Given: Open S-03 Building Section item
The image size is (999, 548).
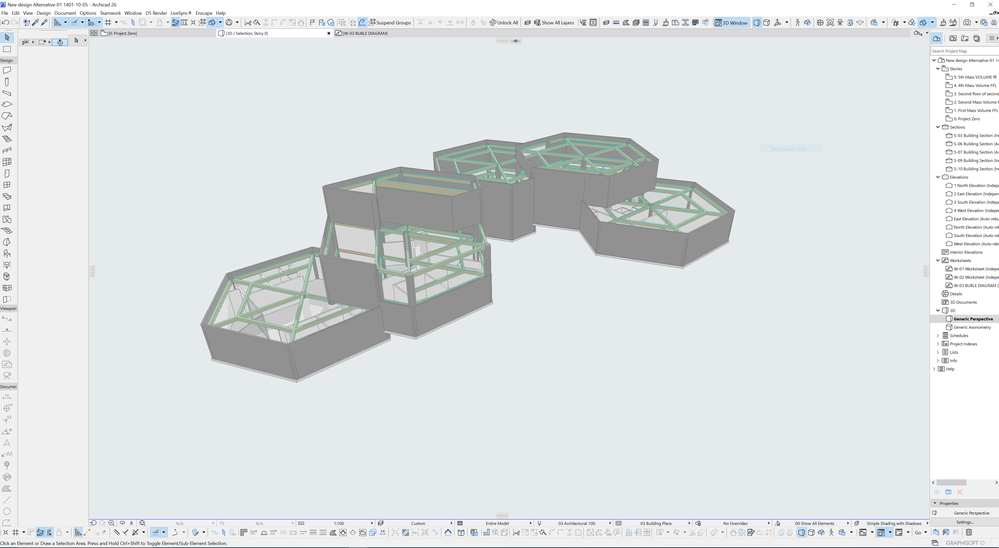Looking at the screenshot, I should (x=974, y=135).
